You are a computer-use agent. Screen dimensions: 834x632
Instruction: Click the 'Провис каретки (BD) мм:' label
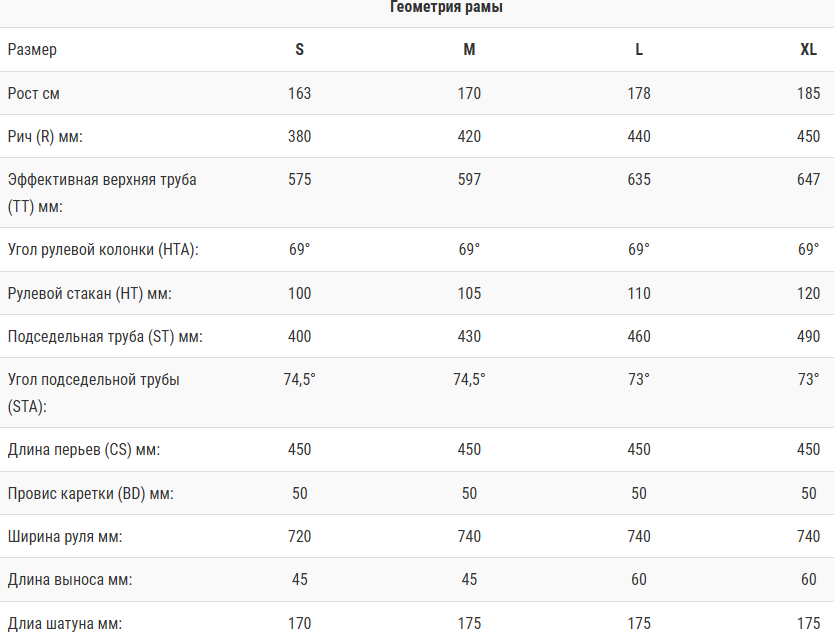pos(91,494)
